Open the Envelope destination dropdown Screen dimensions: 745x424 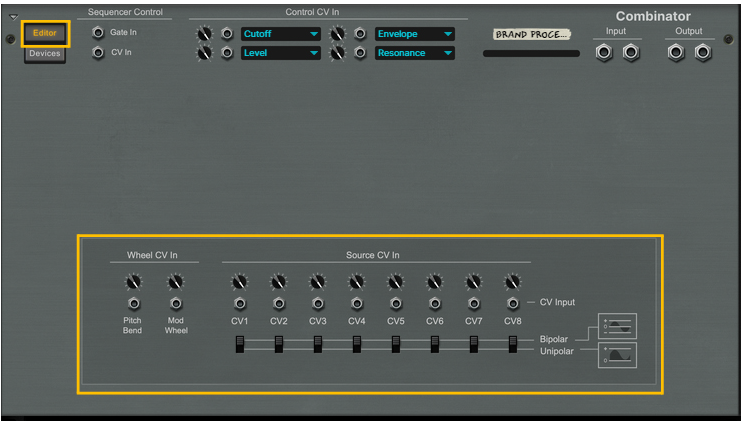pos(415,34)
